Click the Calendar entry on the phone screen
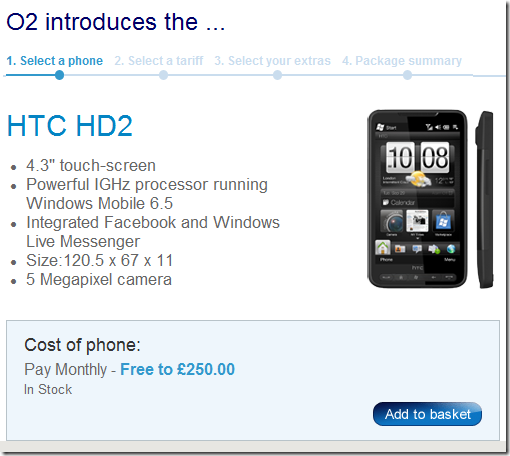The image size is (510, 456). point(417,202)
